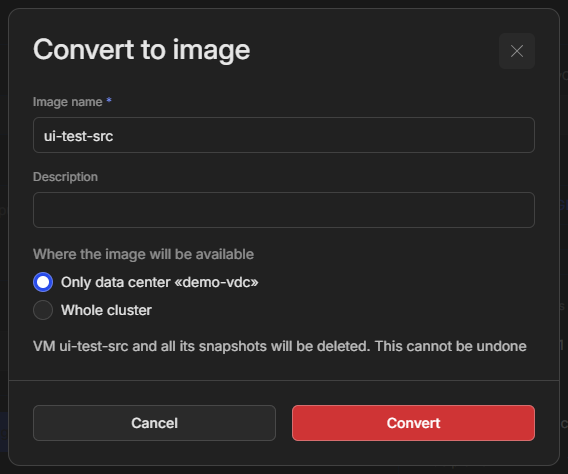Close the Convert to image dialog
Viewport: 568px width, 474px height.
click(x=517, y=51)
